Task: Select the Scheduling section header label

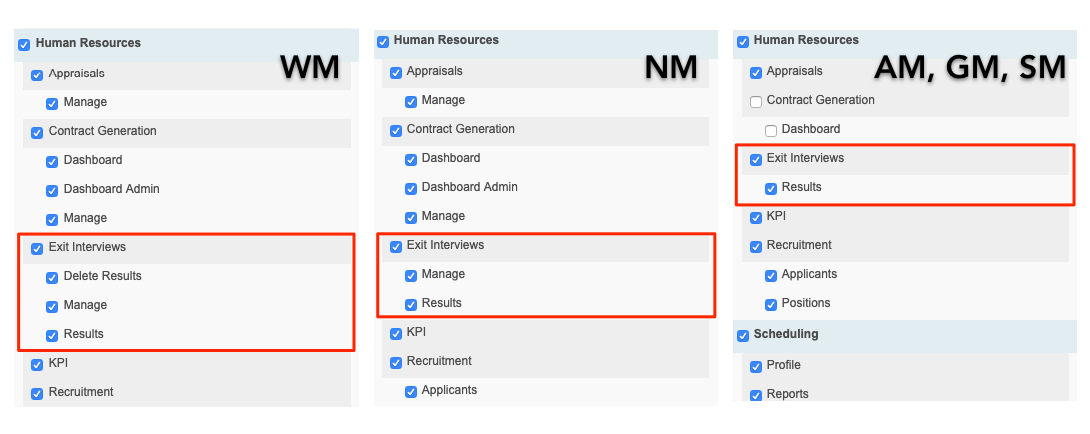Action: [x=786, y=334]
